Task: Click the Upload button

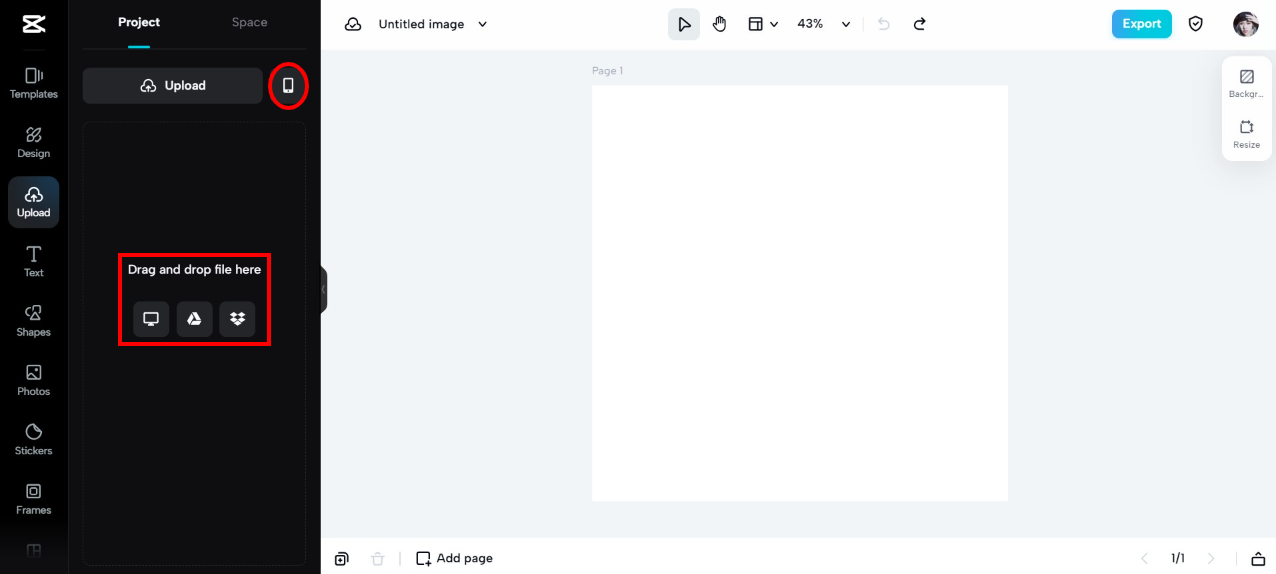Action: click(x=173, y=86)
